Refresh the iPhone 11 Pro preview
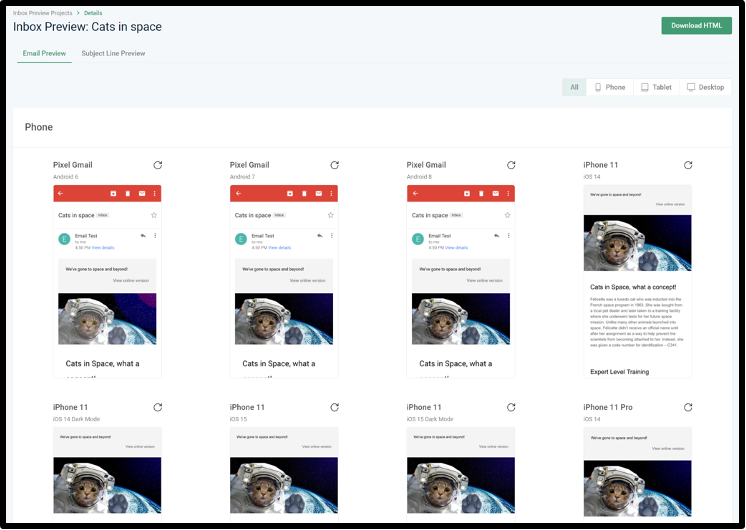 click(688, 407)
